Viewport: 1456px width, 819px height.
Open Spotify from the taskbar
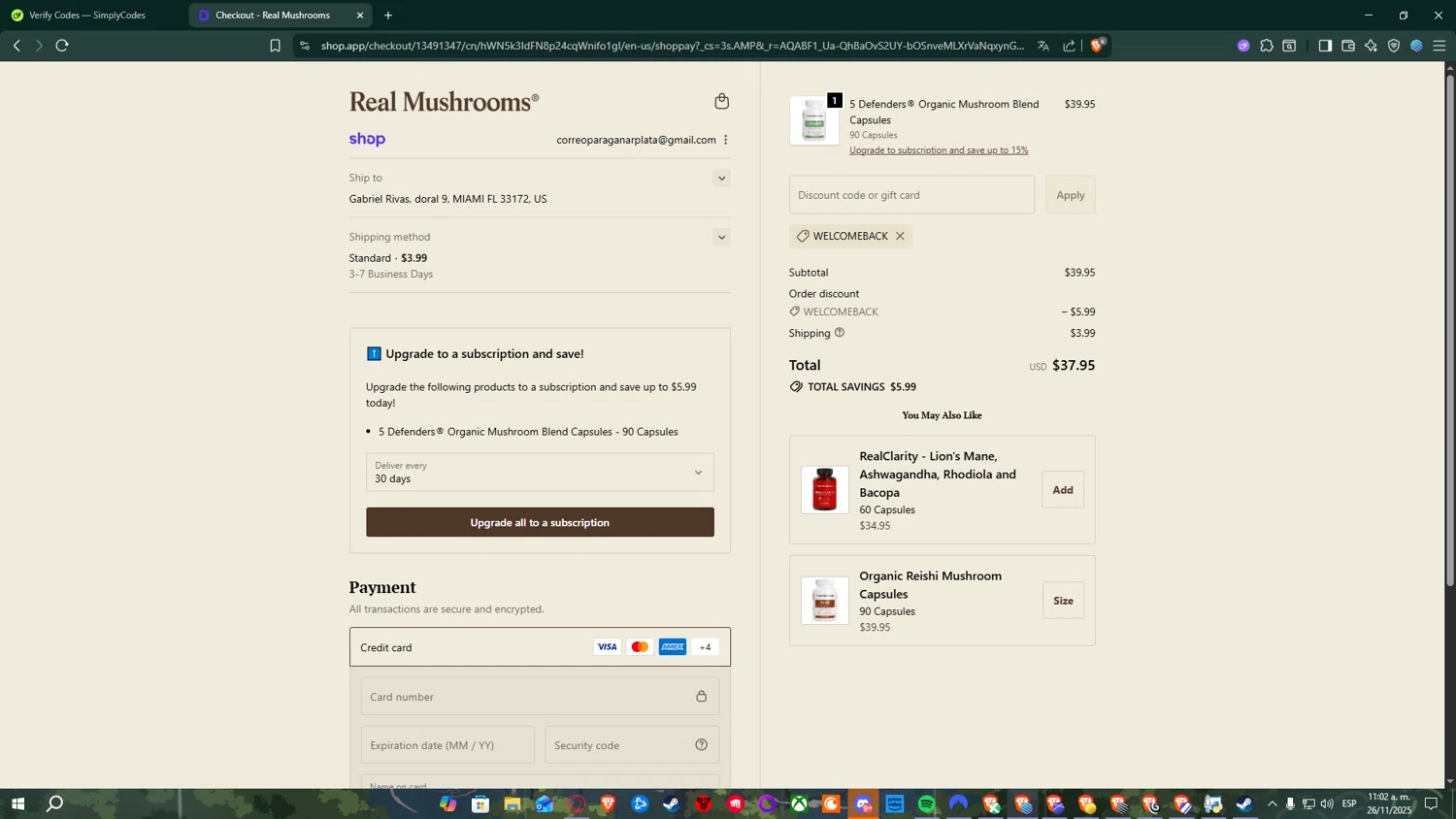click(927, 803)
